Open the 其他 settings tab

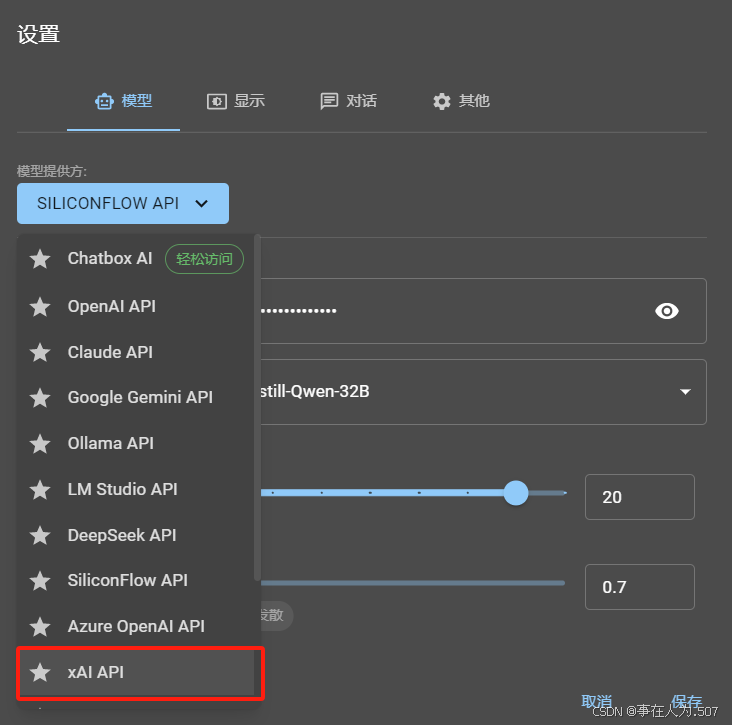[461, 101]
